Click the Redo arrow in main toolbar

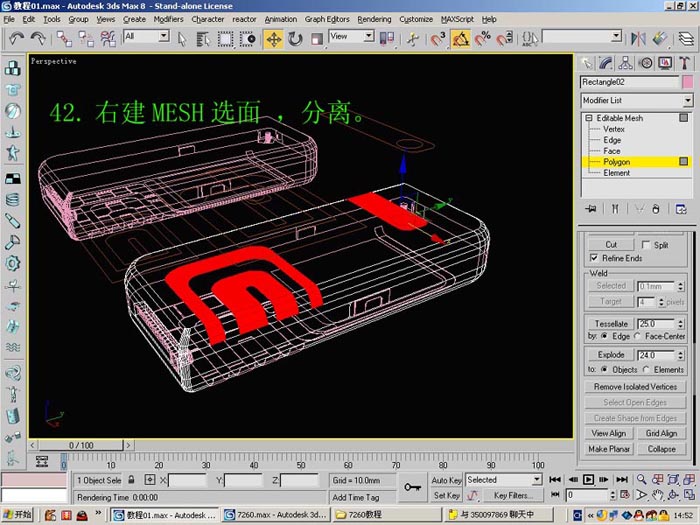[39, 39]
